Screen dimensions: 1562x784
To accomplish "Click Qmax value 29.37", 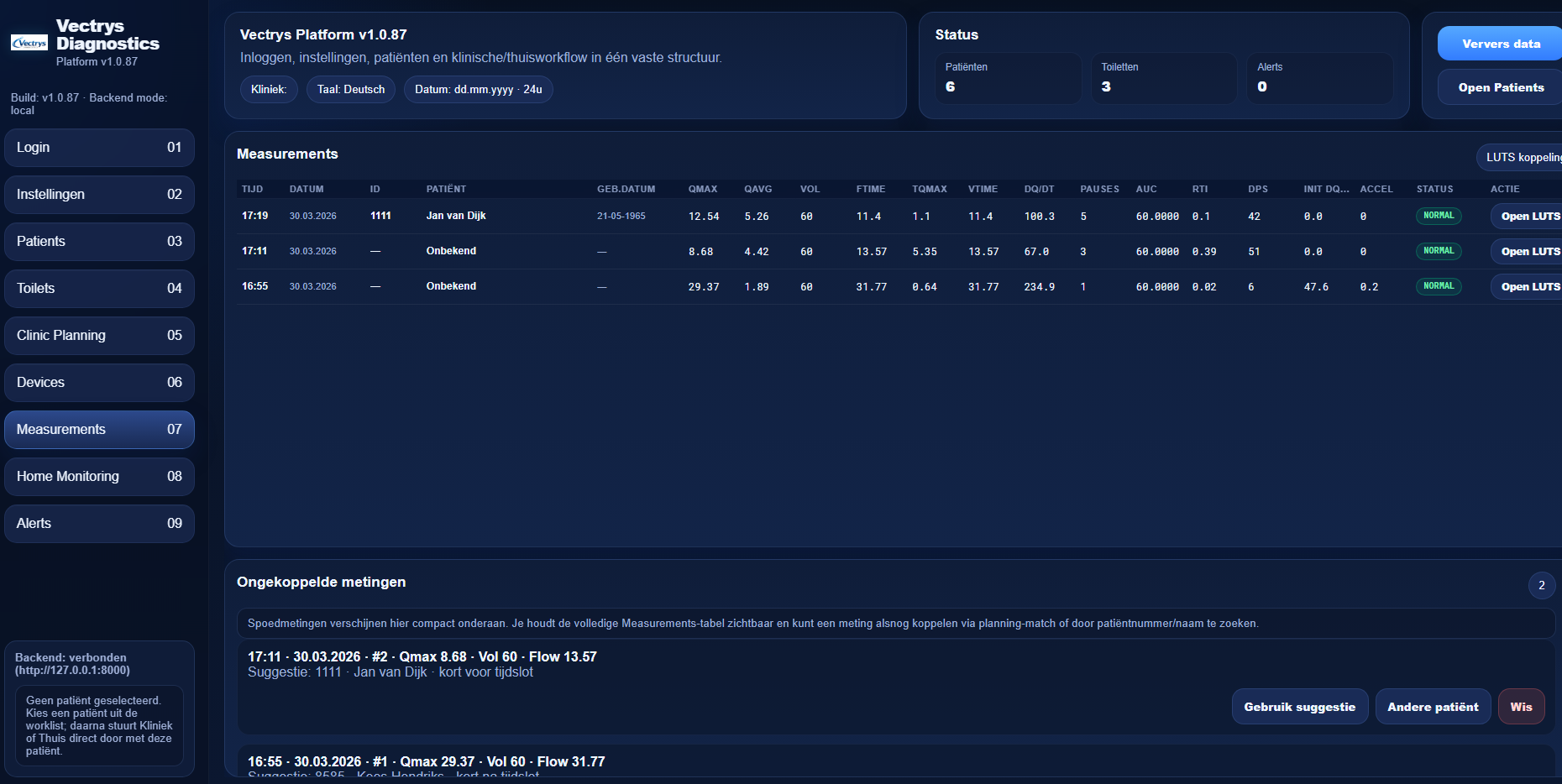I will click(x=704, y=287).
